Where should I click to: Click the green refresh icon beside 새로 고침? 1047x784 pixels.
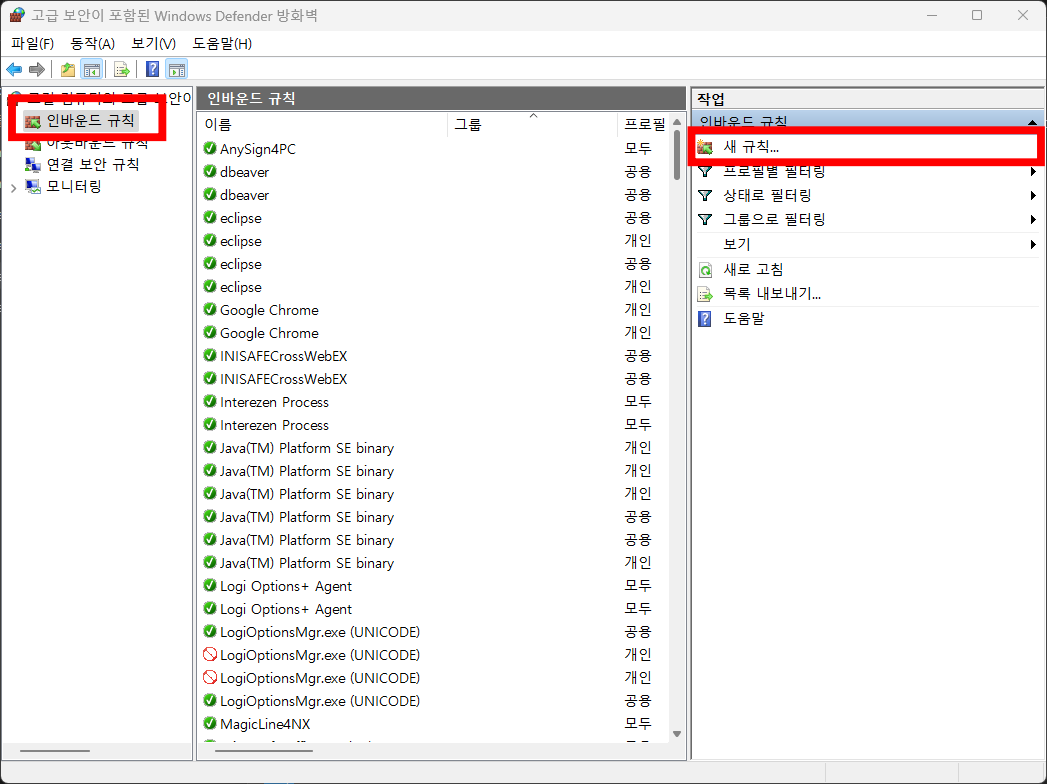tap(705, 270)
